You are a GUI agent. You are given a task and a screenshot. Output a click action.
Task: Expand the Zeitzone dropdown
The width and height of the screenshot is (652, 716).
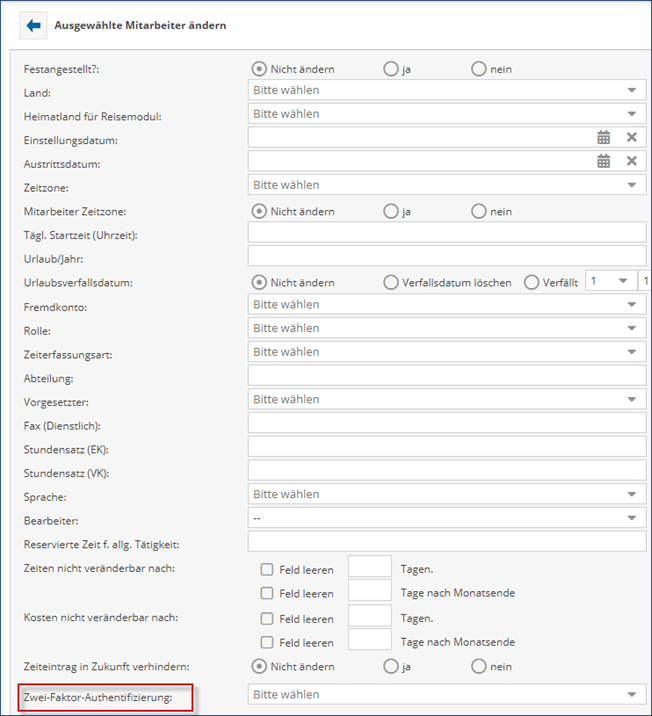[447, 185]
